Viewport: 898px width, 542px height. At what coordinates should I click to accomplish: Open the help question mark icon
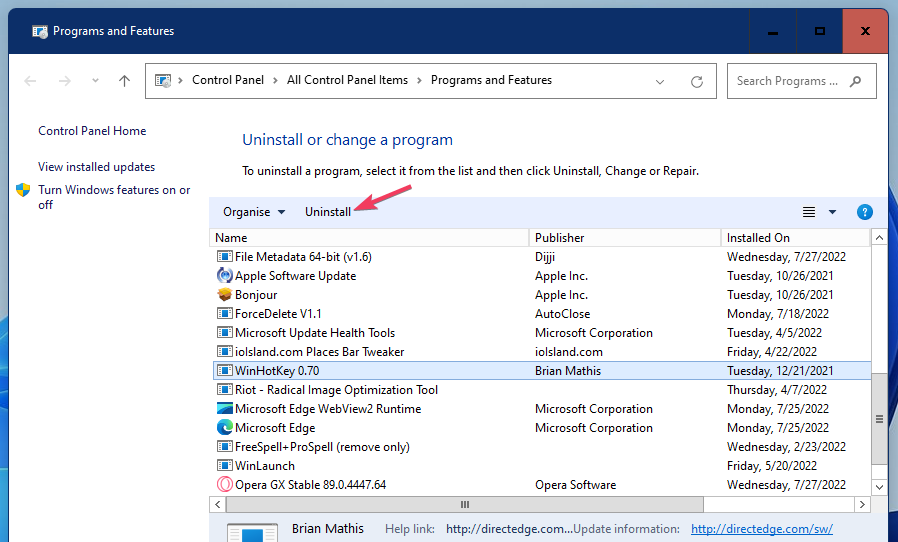[x=864, y=212]
